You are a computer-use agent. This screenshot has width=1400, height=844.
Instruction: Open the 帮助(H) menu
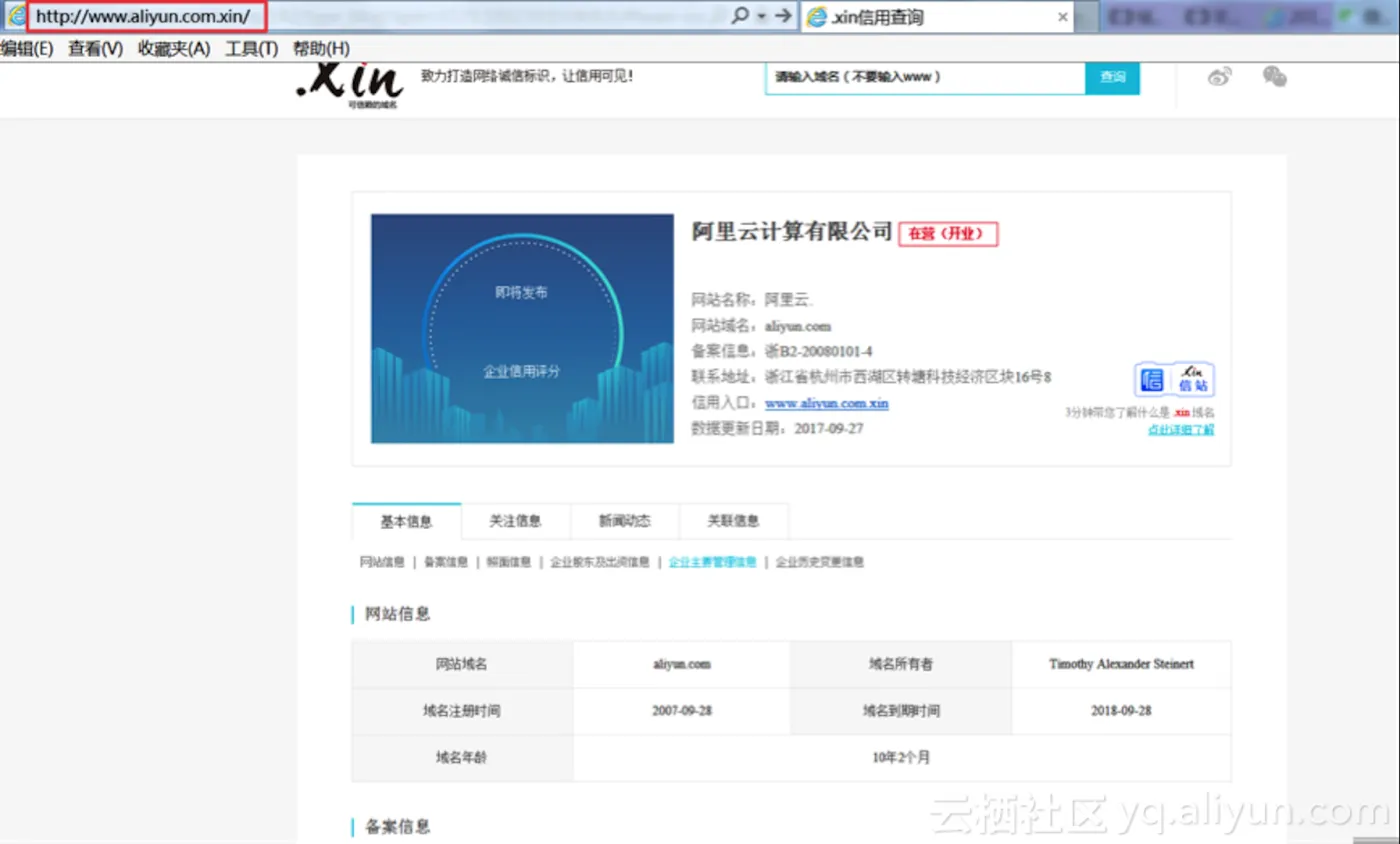[x=321, y=49]
